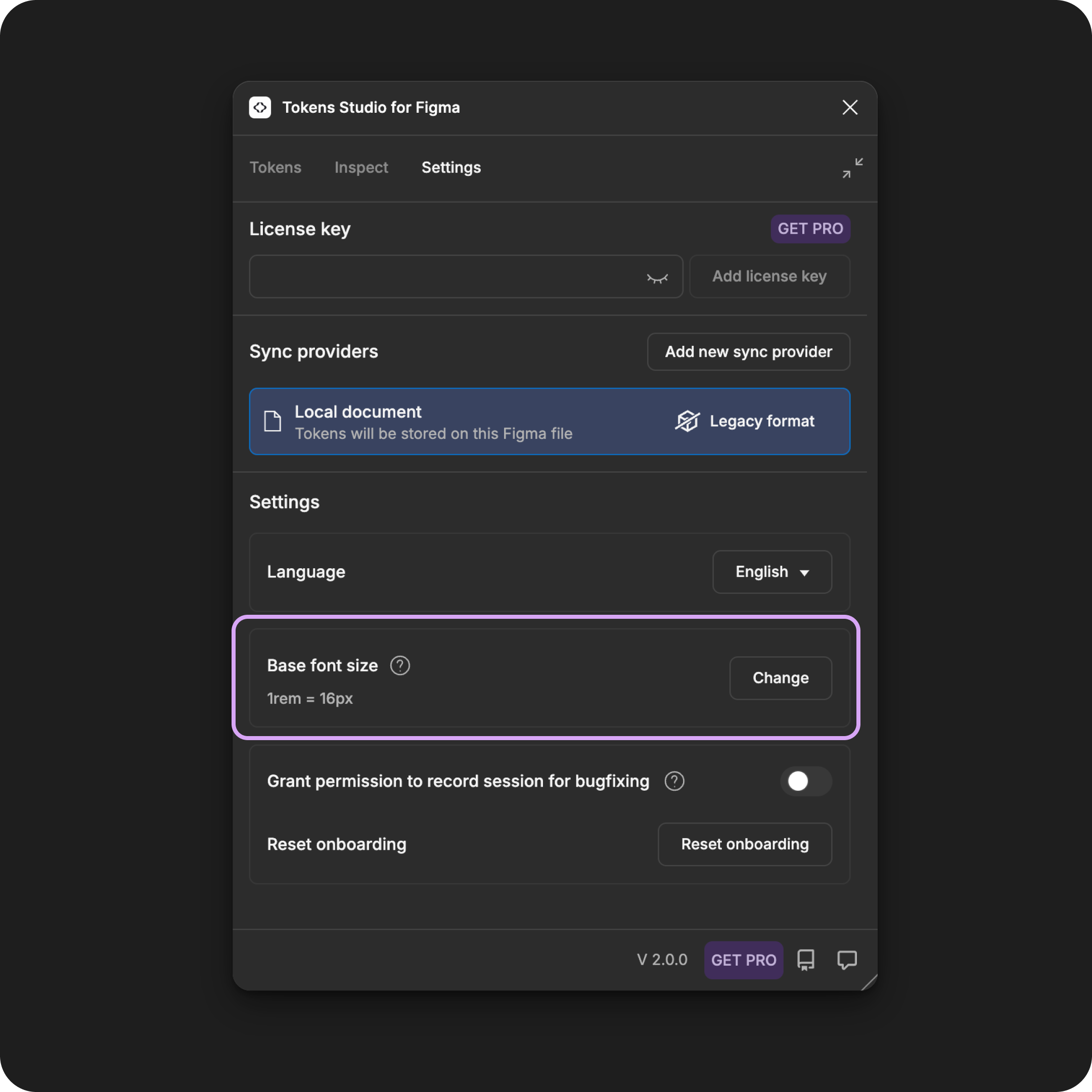The image size is (1092, 1092).
Task: Click the Tokens Studio logo icon
Action: [260, 107]
